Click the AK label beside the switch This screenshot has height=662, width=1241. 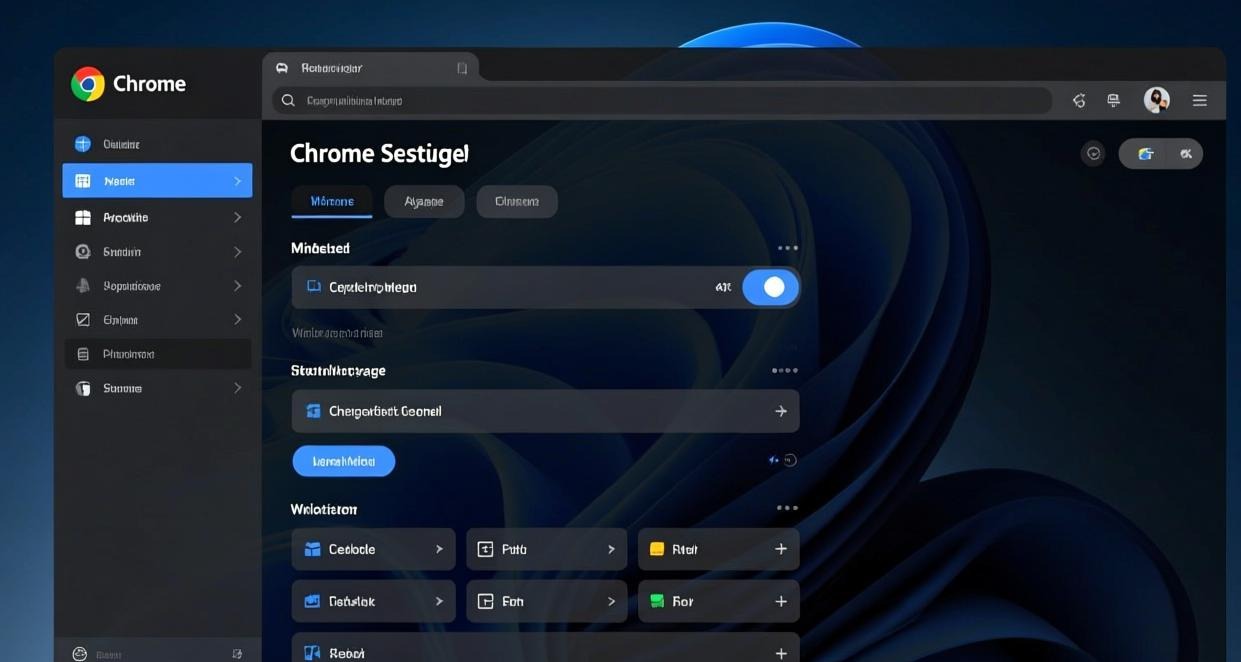coord(723,287)
